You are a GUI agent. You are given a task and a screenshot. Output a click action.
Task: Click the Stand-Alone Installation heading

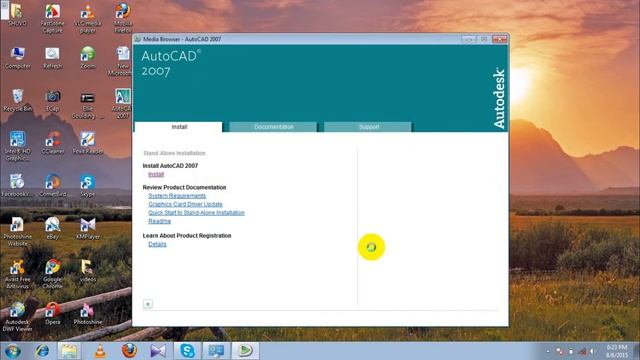tap(174, 153)
